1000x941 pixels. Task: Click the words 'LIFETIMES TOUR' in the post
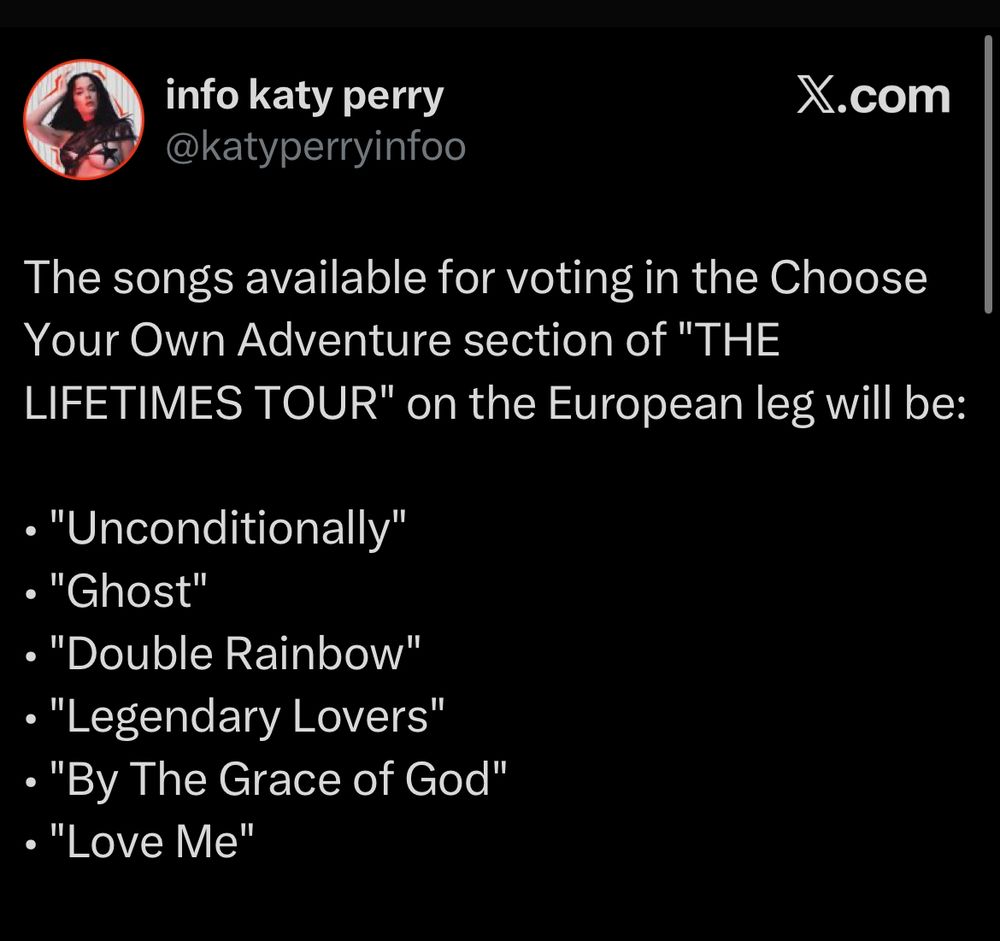coord(202,404)
